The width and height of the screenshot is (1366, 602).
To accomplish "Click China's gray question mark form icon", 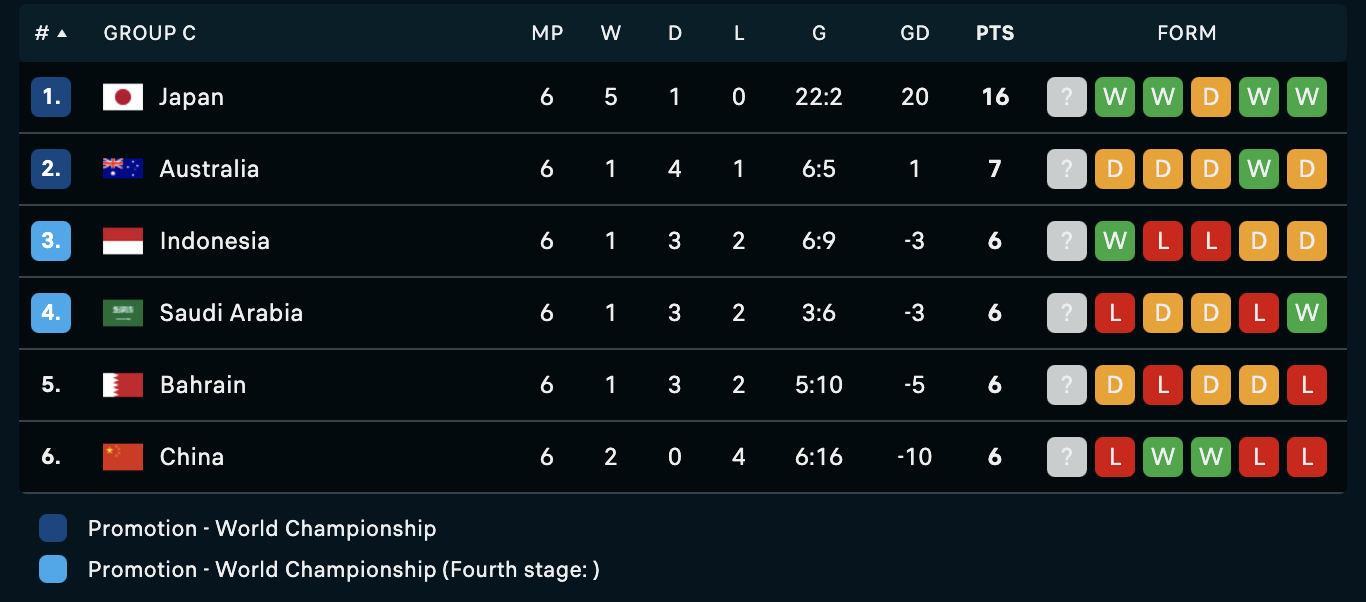I will tap(1067, 457).
